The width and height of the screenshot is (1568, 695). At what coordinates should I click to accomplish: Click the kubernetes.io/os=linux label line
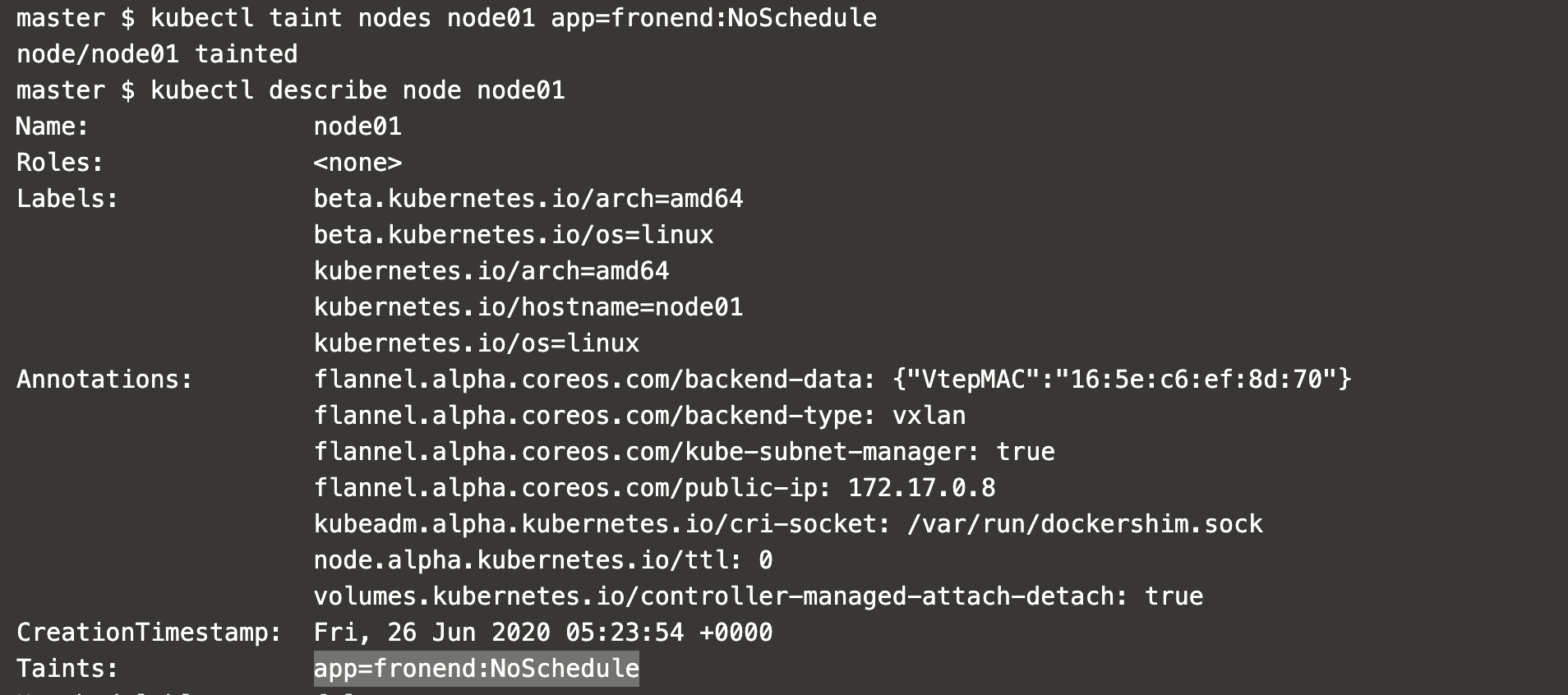pos(477,343)
